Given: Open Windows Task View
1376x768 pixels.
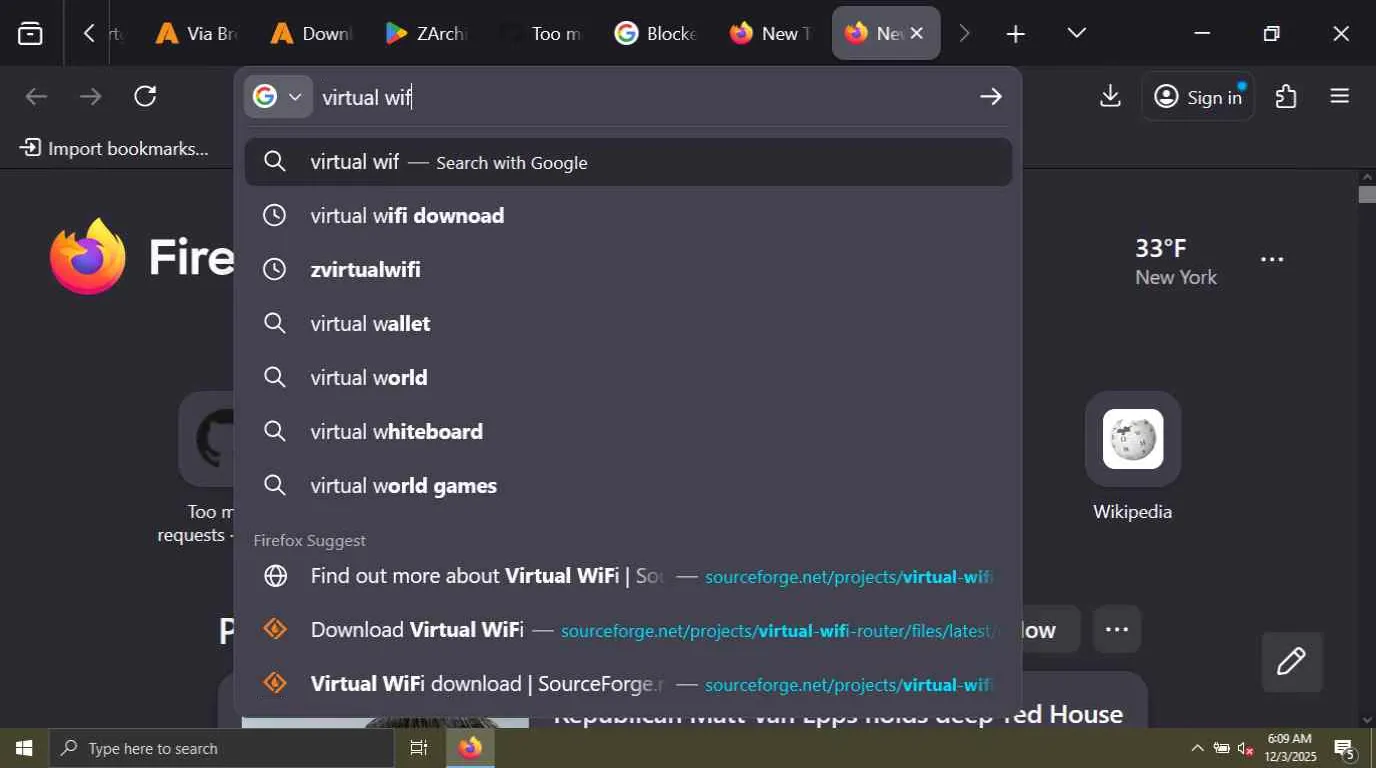Looking at the screenshot, I should (x=419, y=748).
